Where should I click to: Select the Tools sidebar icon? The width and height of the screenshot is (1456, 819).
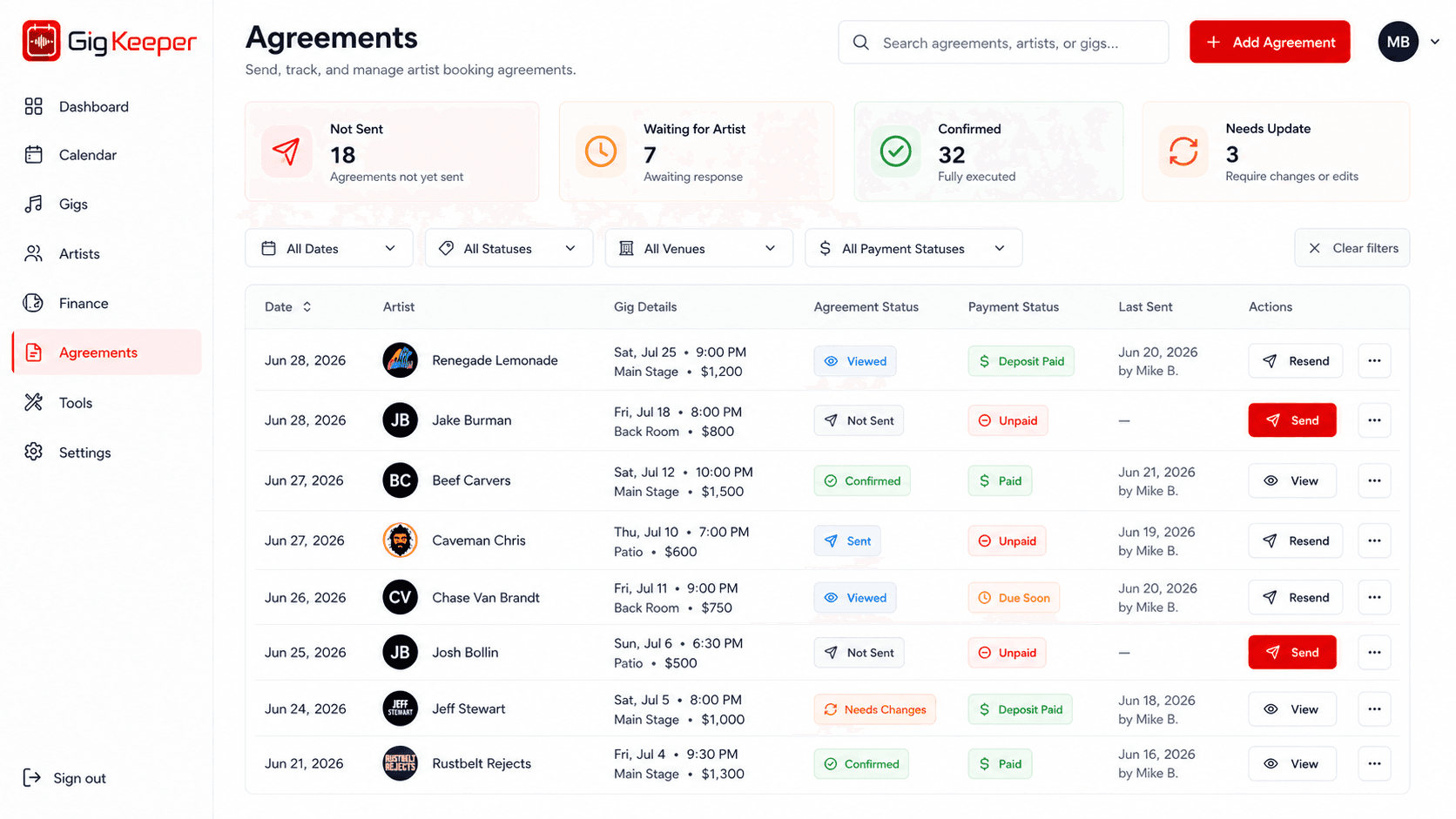[34, 402]
